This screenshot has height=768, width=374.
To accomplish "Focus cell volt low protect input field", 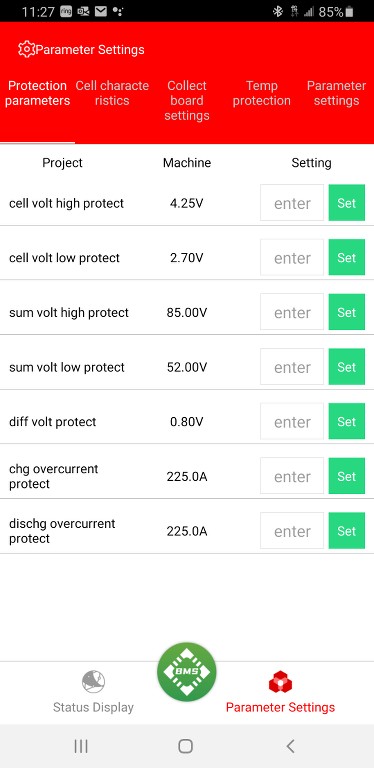I will coord(292,258).
